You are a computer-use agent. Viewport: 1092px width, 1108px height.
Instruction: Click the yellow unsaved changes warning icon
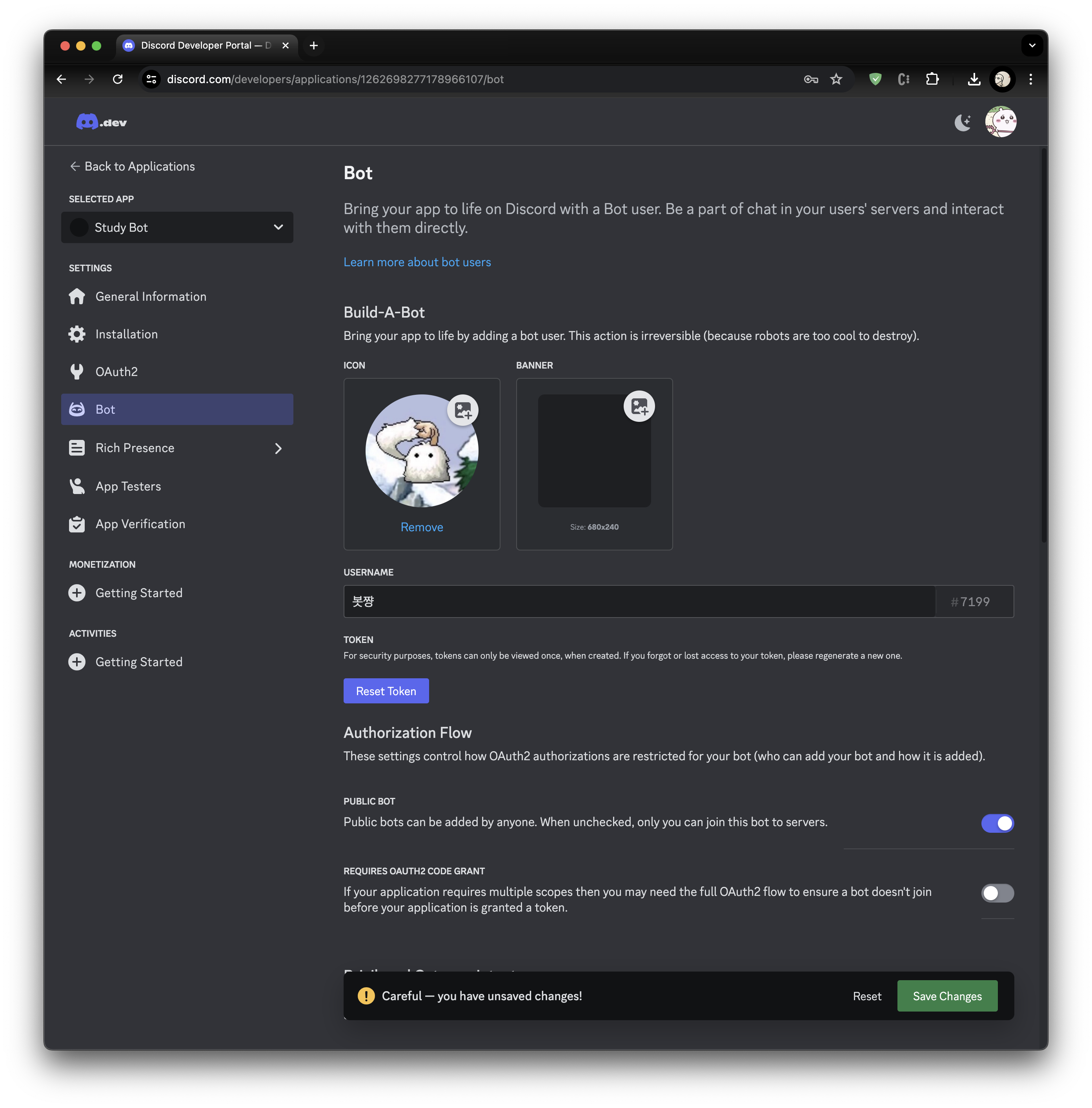tap(366, 995)
